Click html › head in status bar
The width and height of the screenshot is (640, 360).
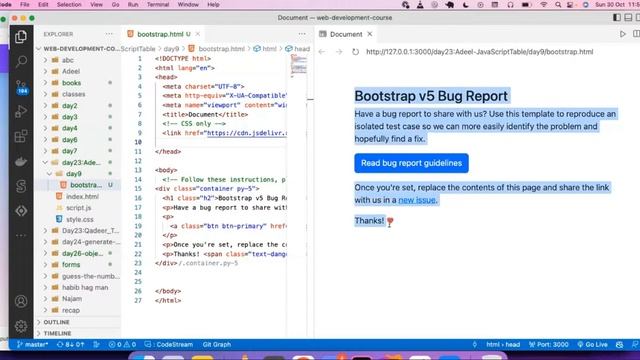pyautogui.click(x=503, y=344)
